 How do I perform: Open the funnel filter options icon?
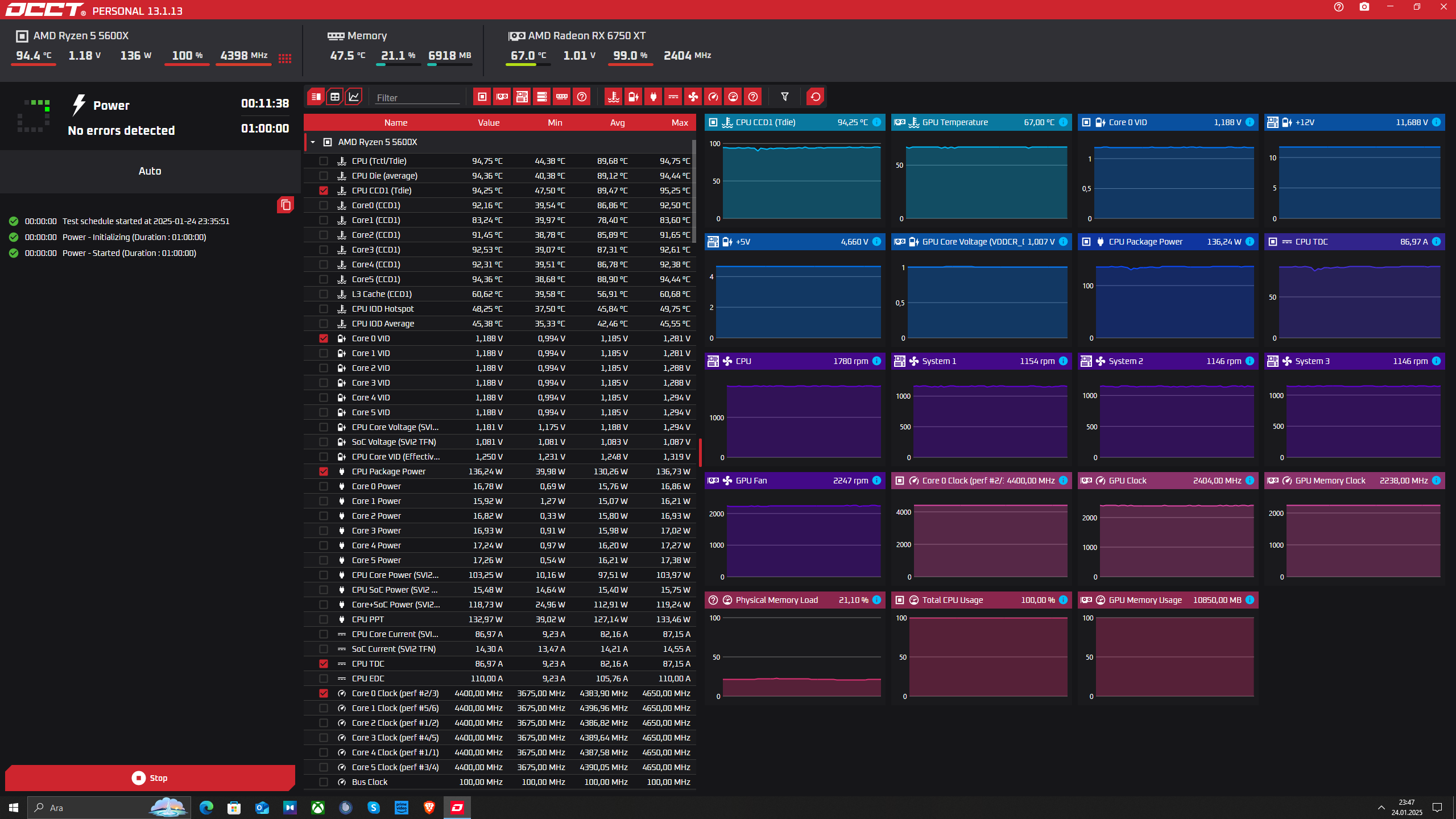pos(784,97)
